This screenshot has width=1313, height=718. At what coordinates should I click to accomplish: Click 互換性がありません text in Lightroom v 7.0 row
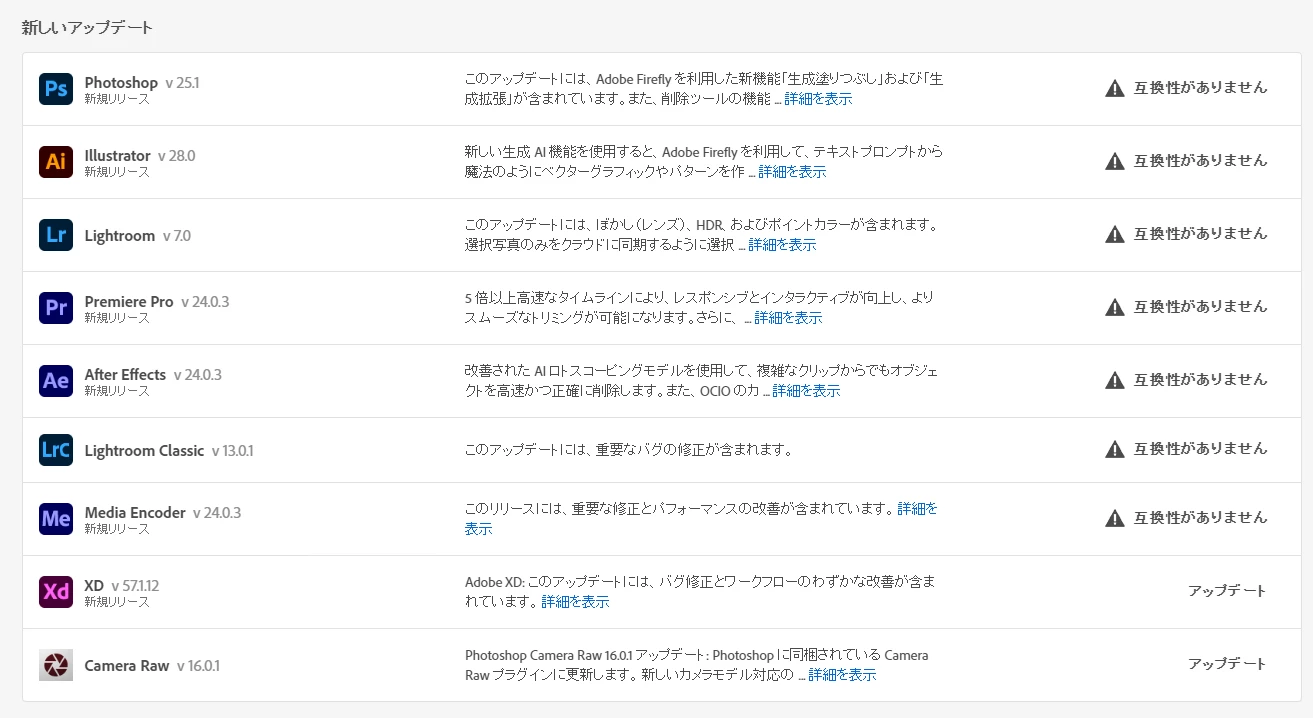(1200, 234)
